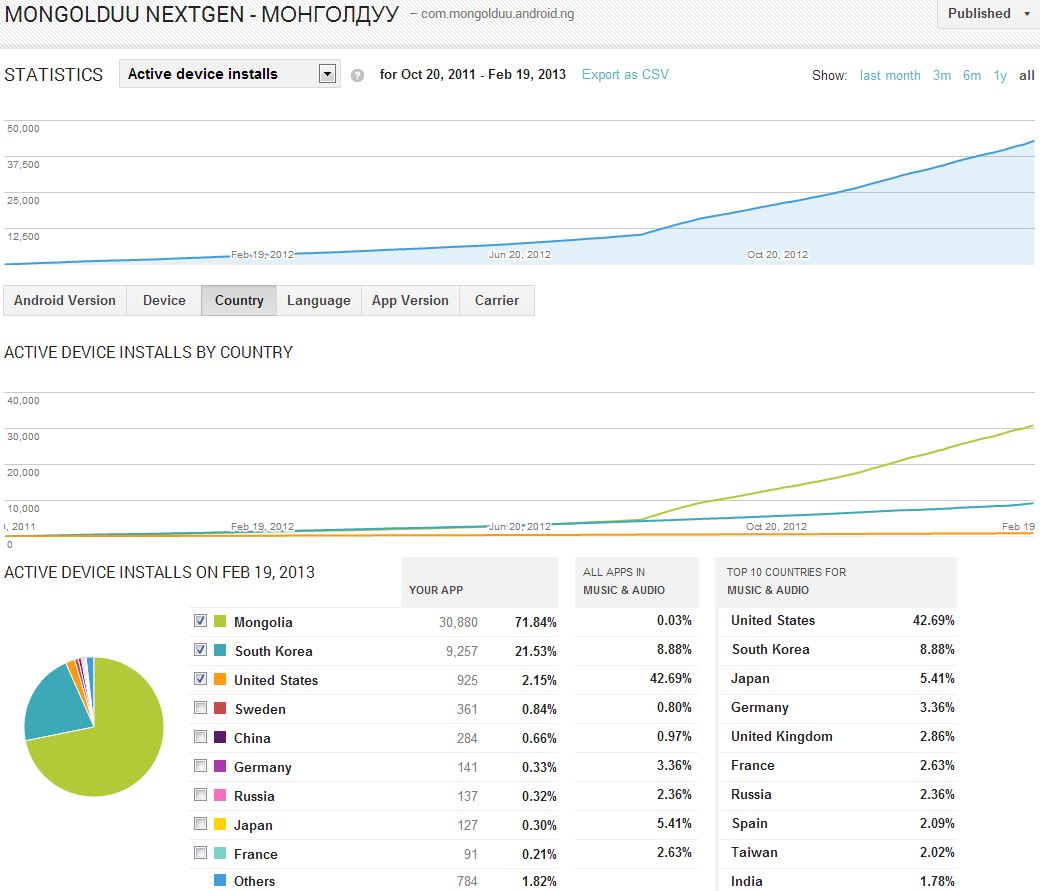Check the Germany checkbox
Viewport: 1040px width, 891px height.
click(200, 766)
